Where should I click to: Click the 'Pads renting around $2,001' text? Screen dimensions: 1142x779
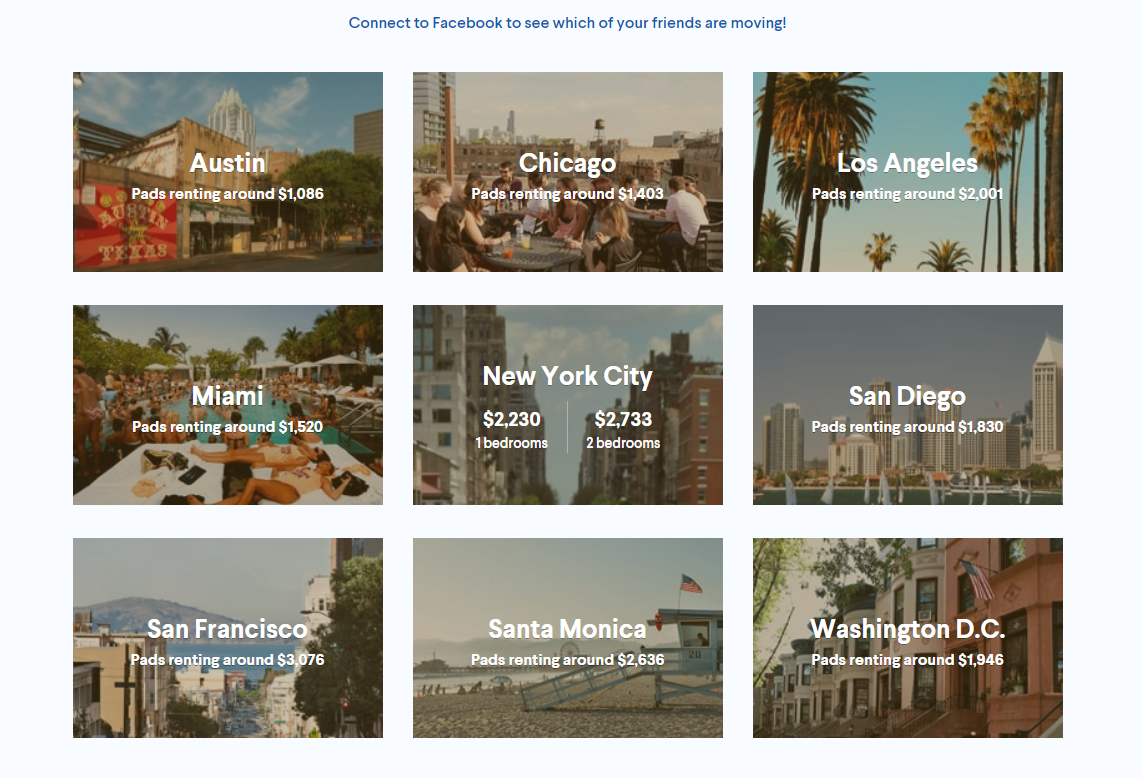(907, 194)
